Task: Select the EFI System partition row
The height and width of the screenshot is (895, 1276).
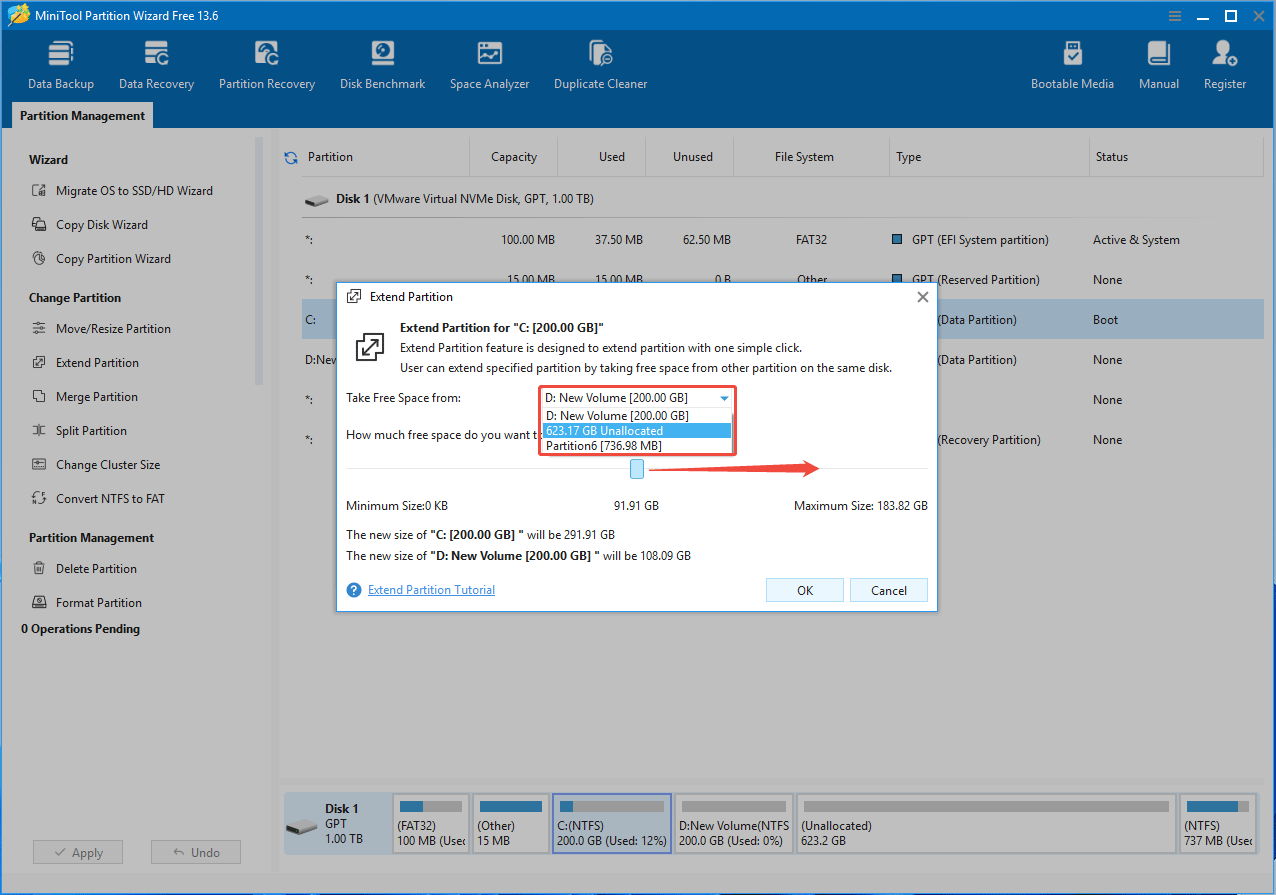Action: coord(782,240)
